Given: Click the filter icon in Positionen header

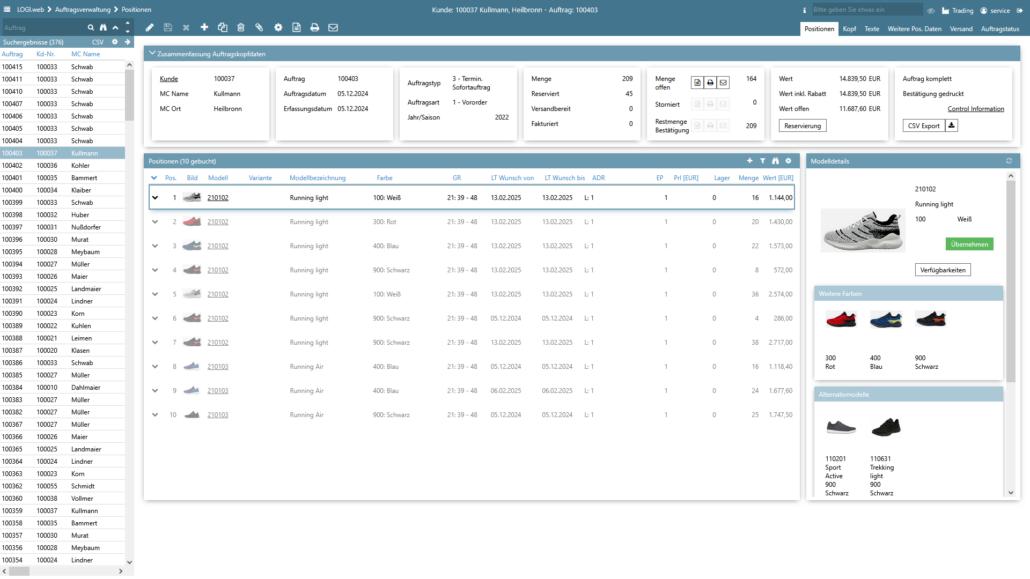Looking at the screenshot, I should [762, 161].
